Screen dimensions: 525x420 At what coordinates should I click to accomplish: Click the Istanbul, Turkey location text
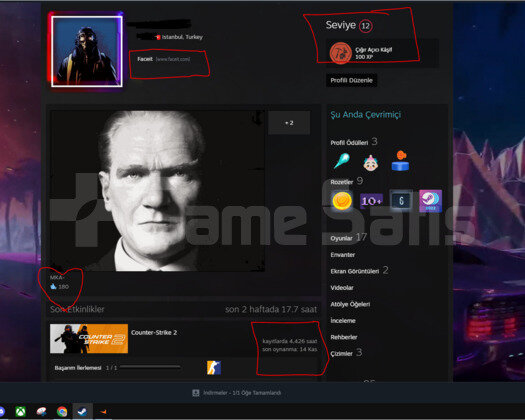point(182,37)
